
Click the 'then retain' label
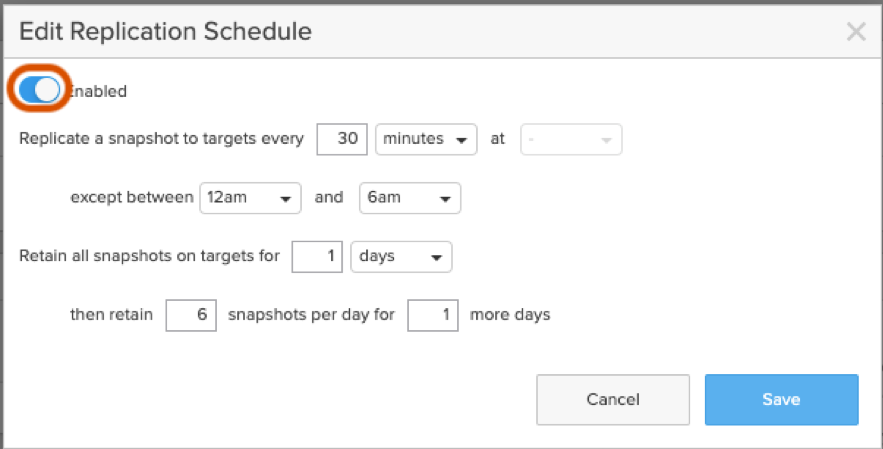111,315
